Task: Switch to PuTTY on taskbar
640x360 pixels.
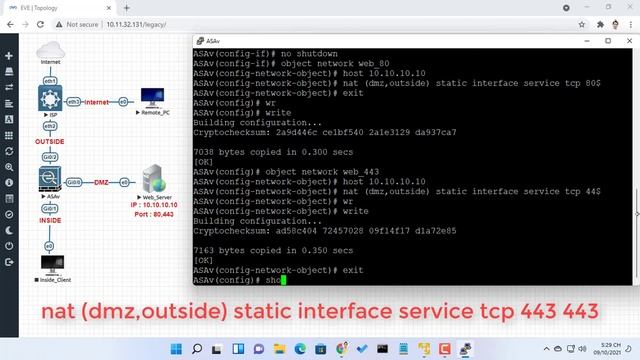Action: pos(465,349)
